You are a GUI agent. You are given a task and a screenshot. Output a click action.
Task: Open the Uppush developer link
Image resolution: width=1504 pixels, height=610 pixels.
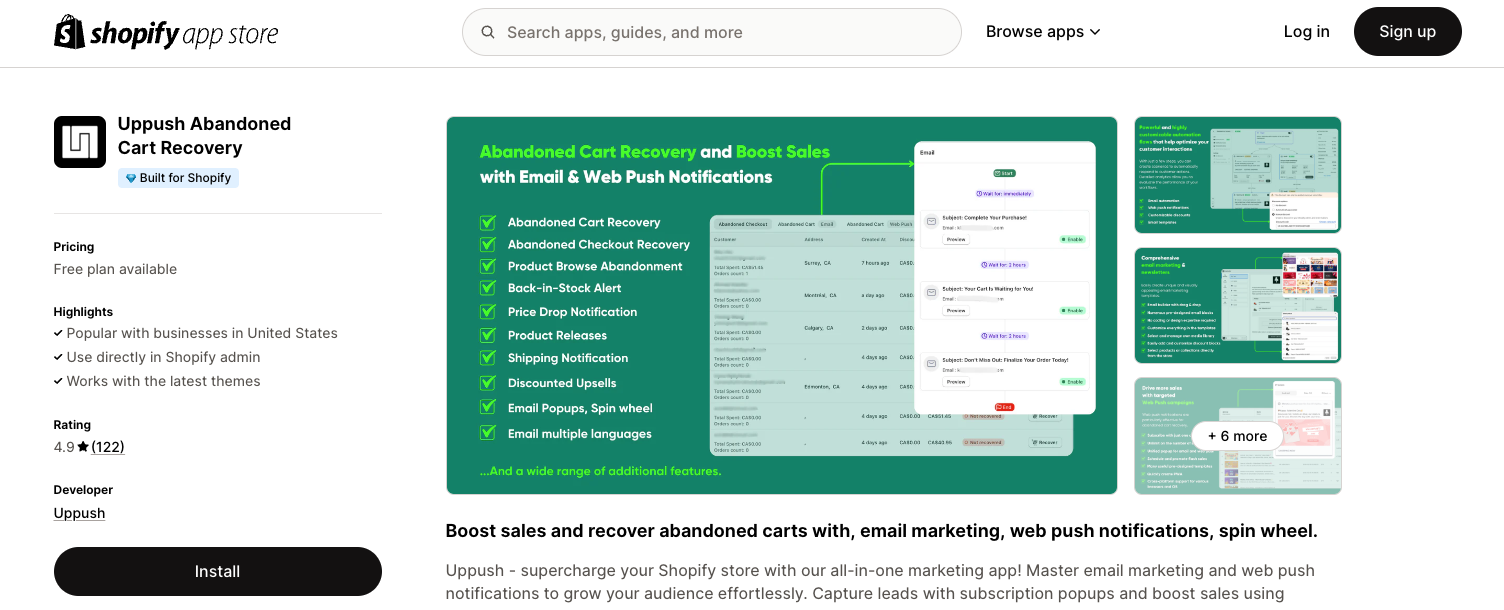click(79, 513)
